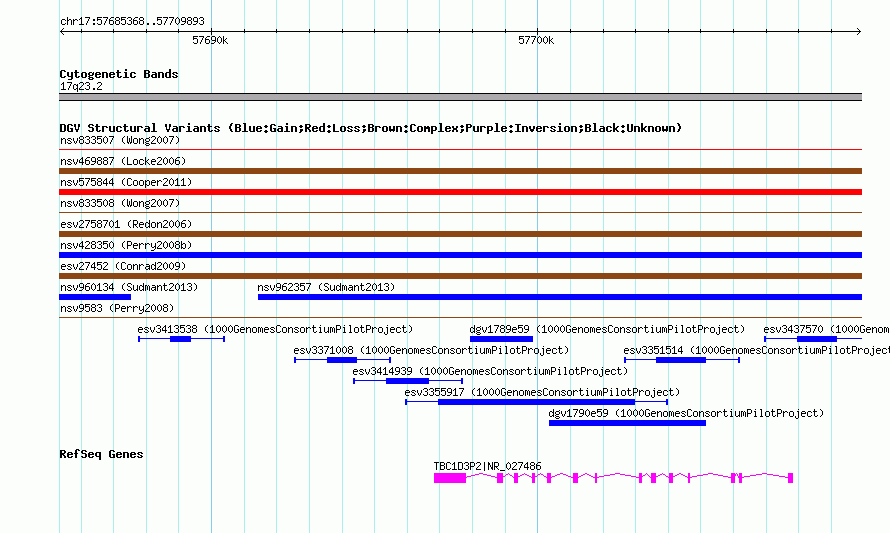
Task: Select the esv3371008 variant glyph
Action: 342,360
